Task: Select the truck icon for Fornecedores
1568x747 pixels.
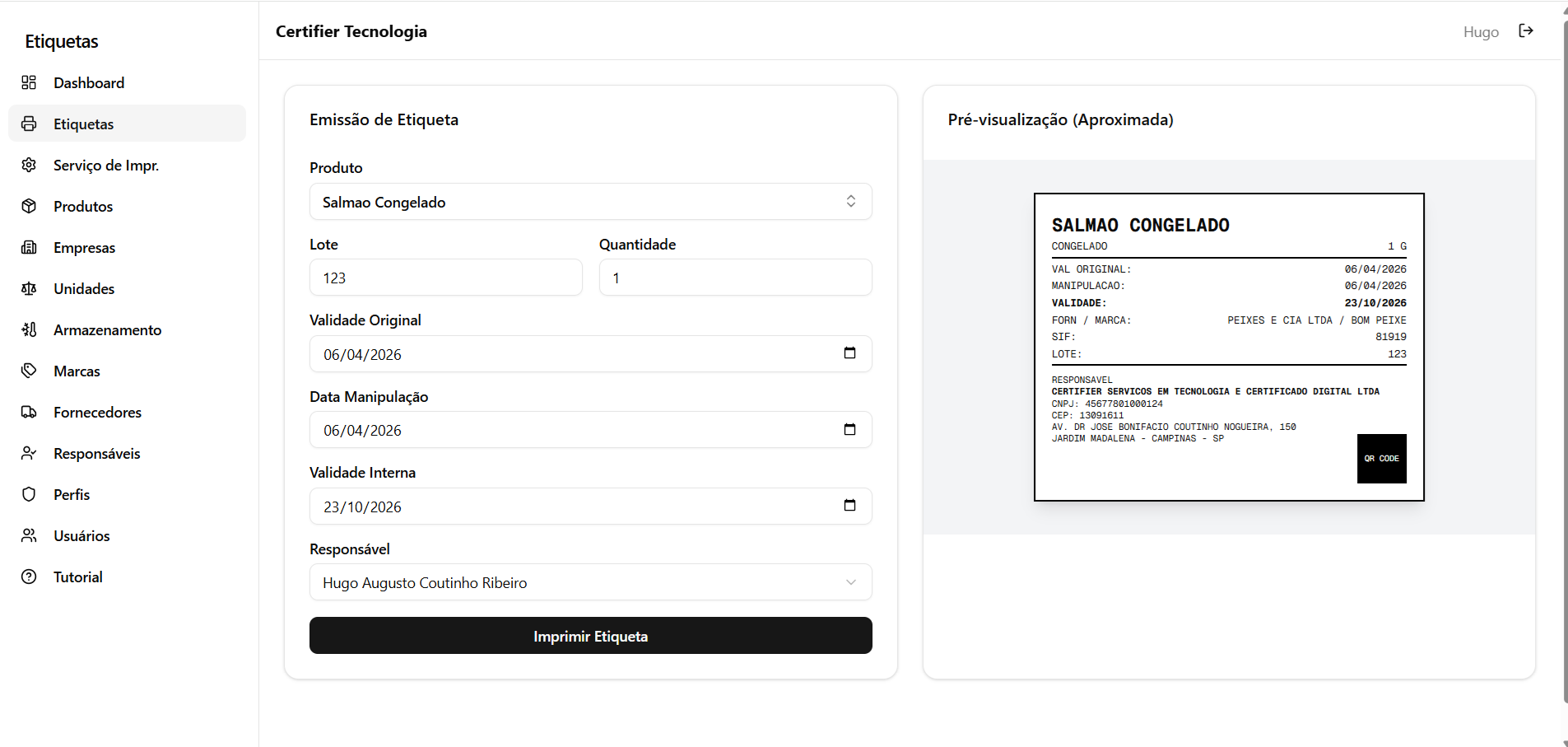Action: (30, 412)
